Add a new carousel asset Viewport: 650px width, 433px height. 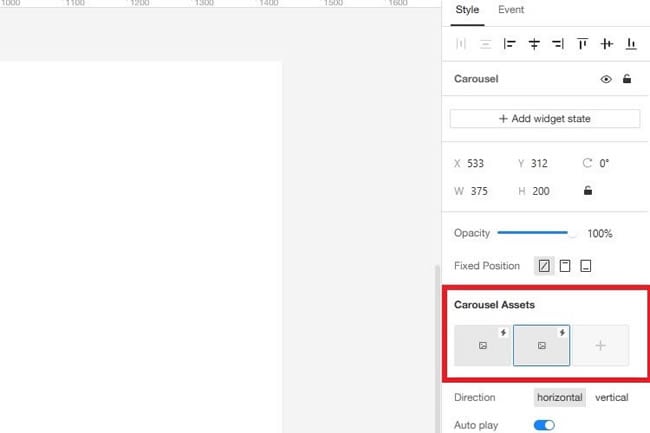coord(600,346)
